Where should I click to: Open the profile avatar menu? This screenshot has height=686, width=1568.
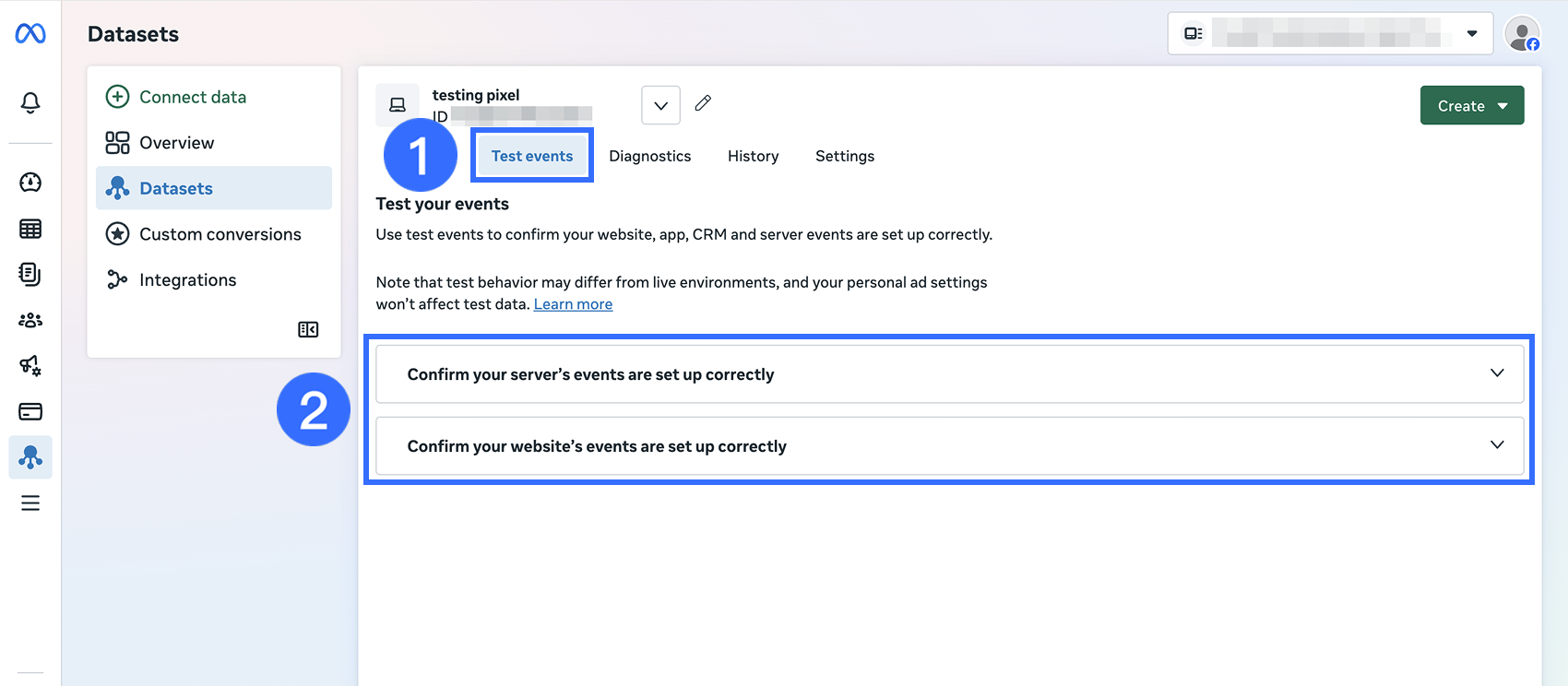(x=1522, y=34)
